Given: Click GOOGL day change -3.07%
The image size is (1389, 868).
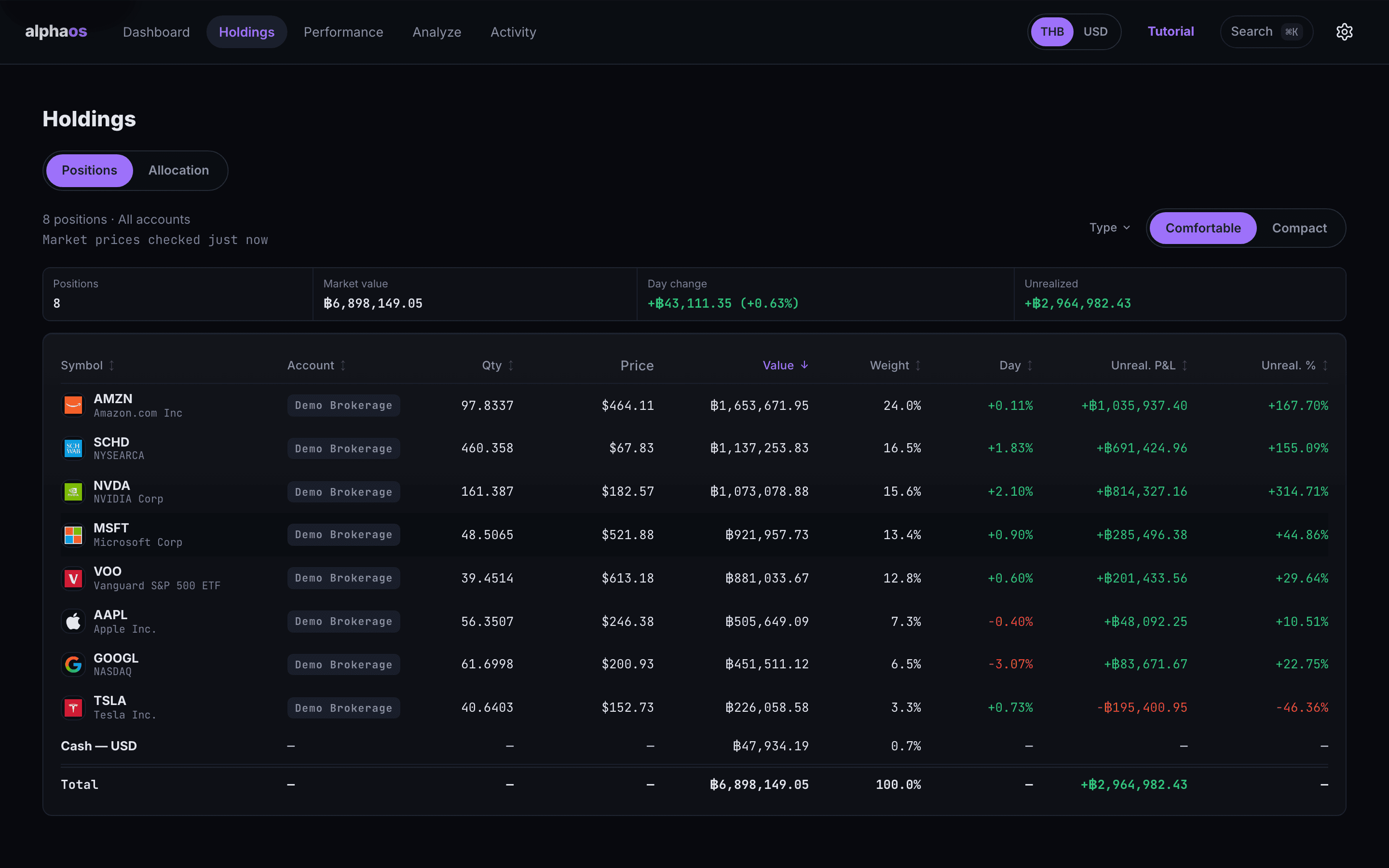Looking at the screenshot, I should (1010, 664).
